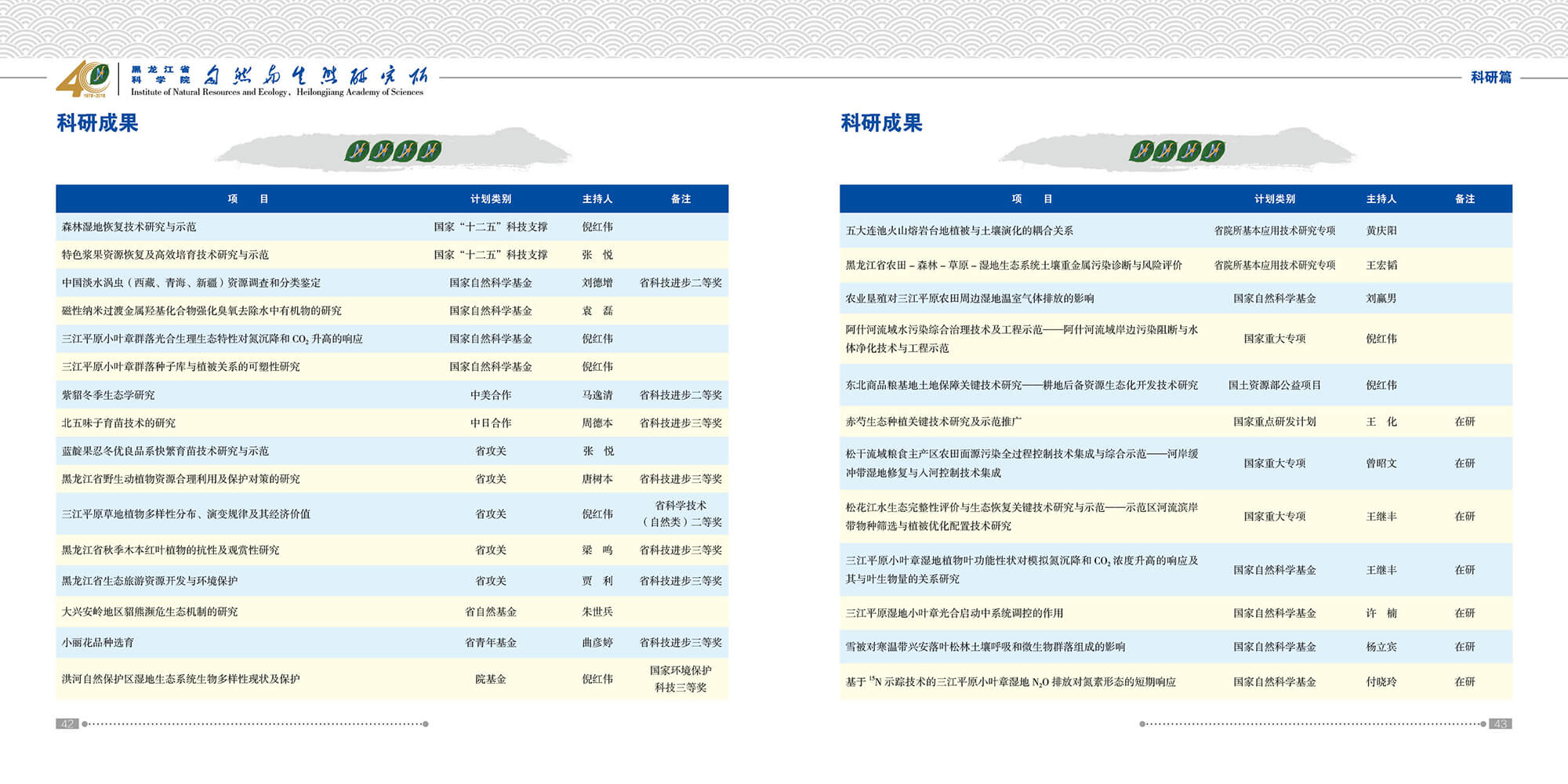
Task: Click the 计划类别 column header on page 42
Action: tap(491, 199)
